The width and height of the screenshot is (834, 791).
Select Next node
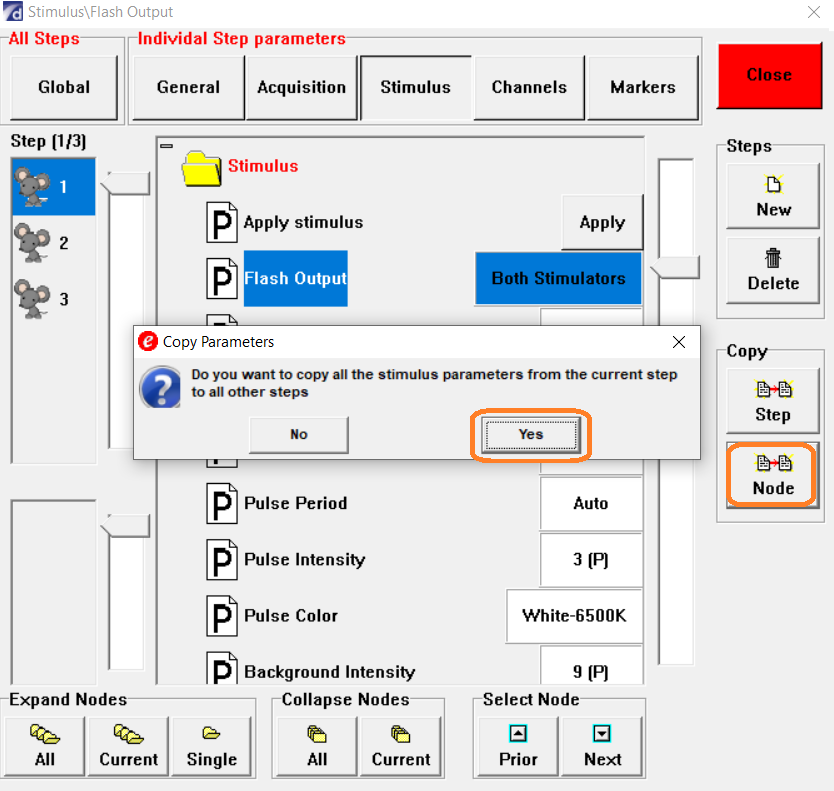(602, 746)
